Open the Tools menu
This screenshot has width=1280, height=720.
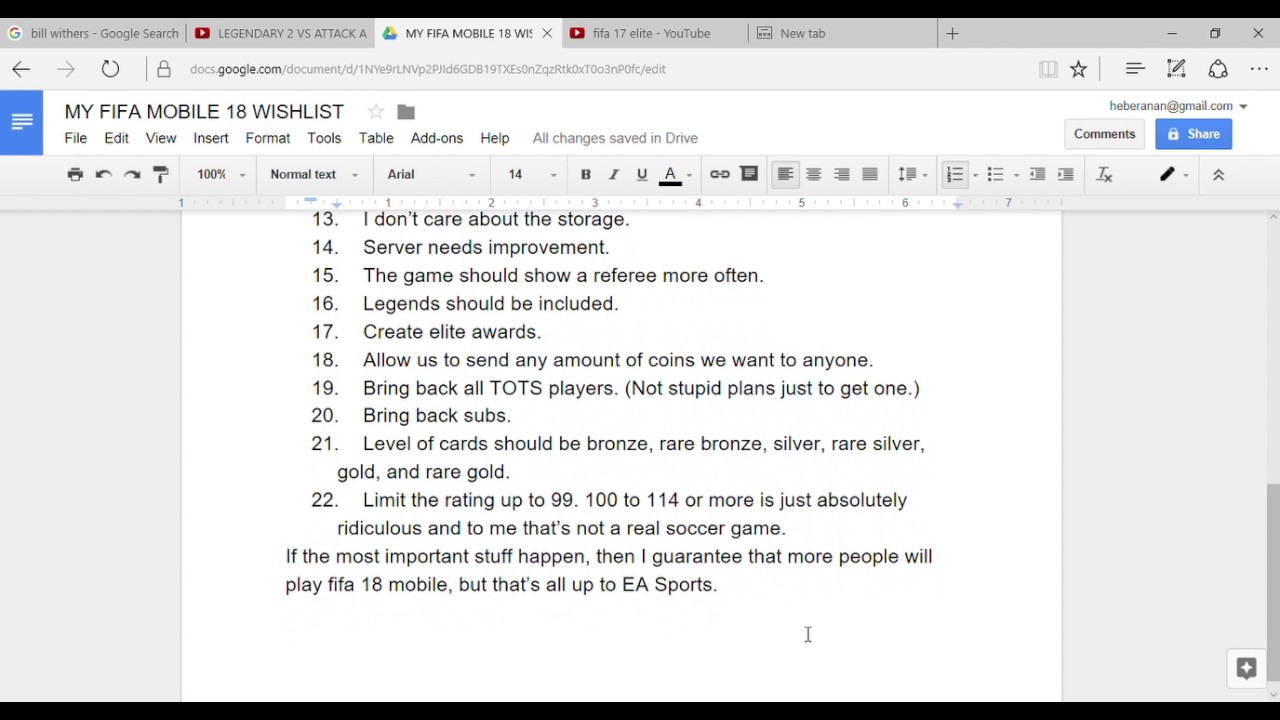pyautogui.click(x=324, y=138)
